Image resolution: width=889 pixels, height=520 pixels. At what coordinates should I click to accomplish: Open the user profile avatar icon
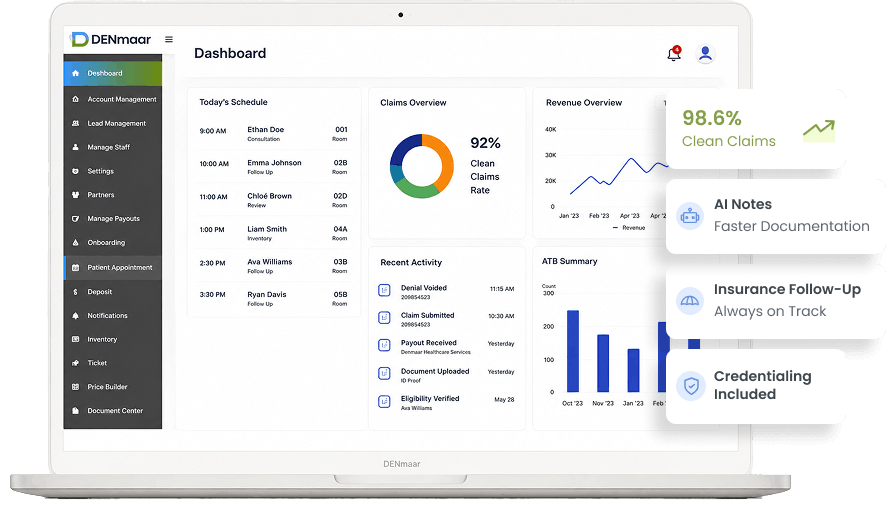tap(705, 53)
